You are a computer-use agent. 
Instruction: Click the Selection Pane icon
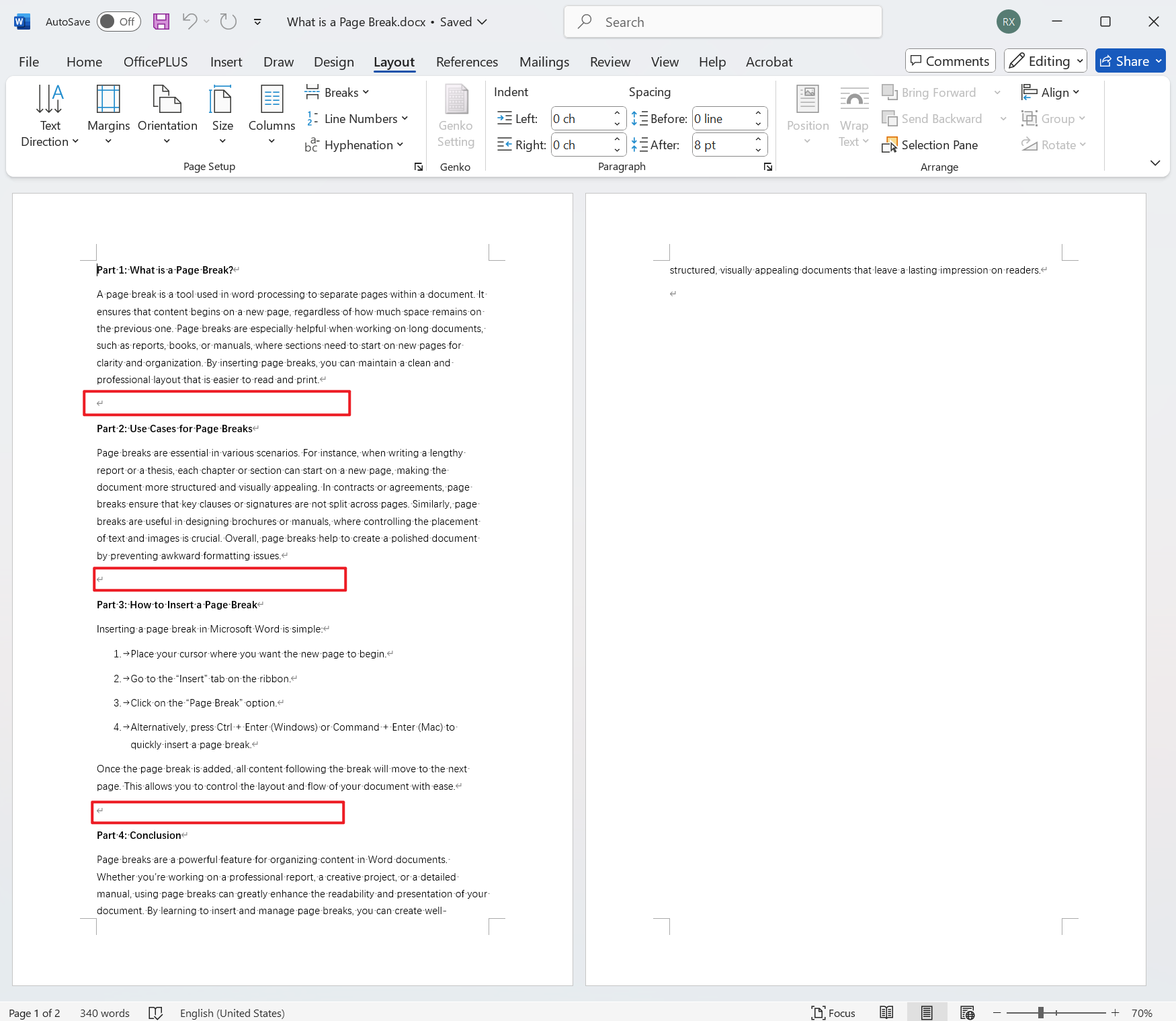[x=930, y=145]
